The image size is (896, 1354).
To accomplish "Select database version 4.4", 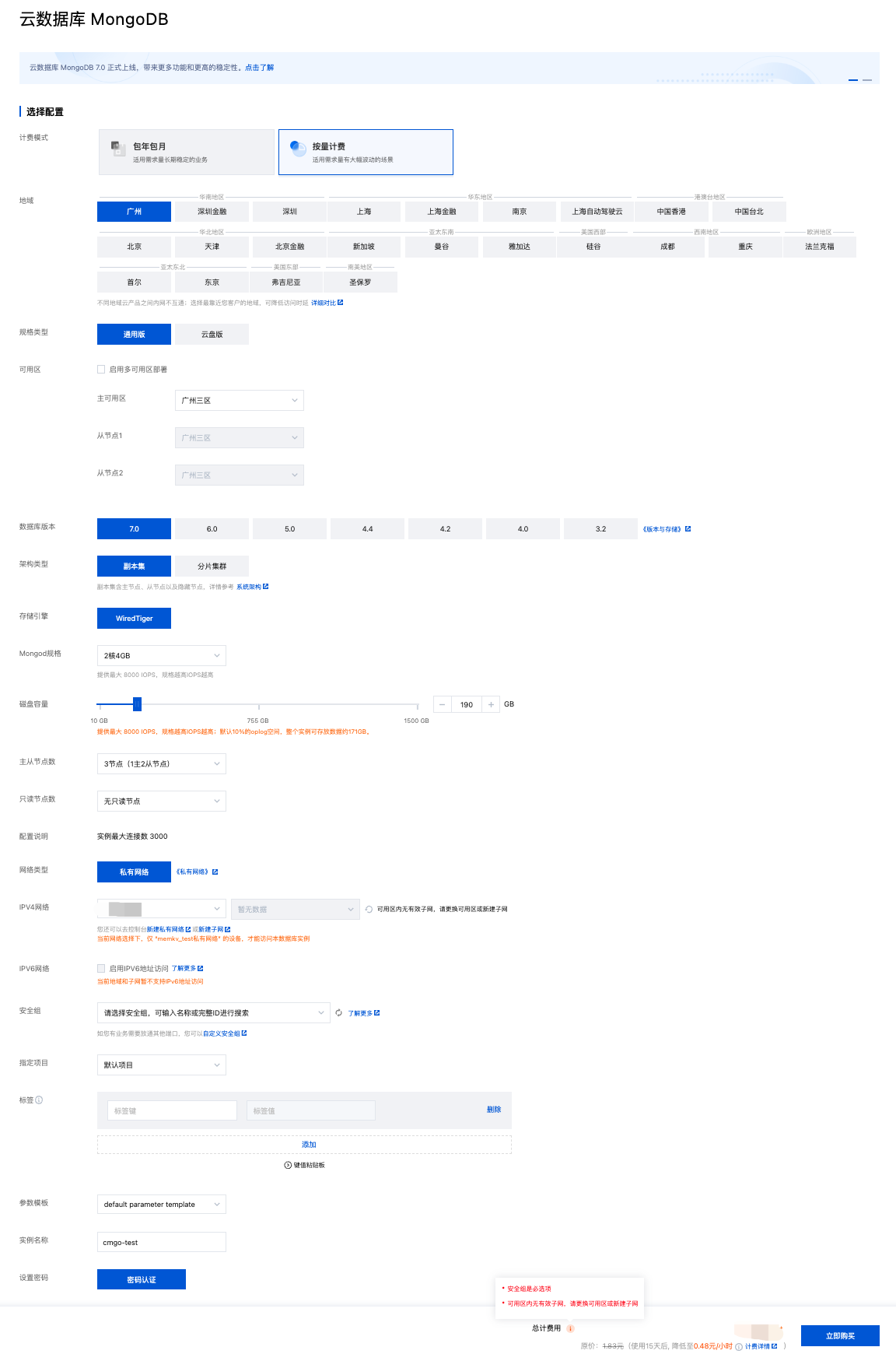I will tap(367, 529).
